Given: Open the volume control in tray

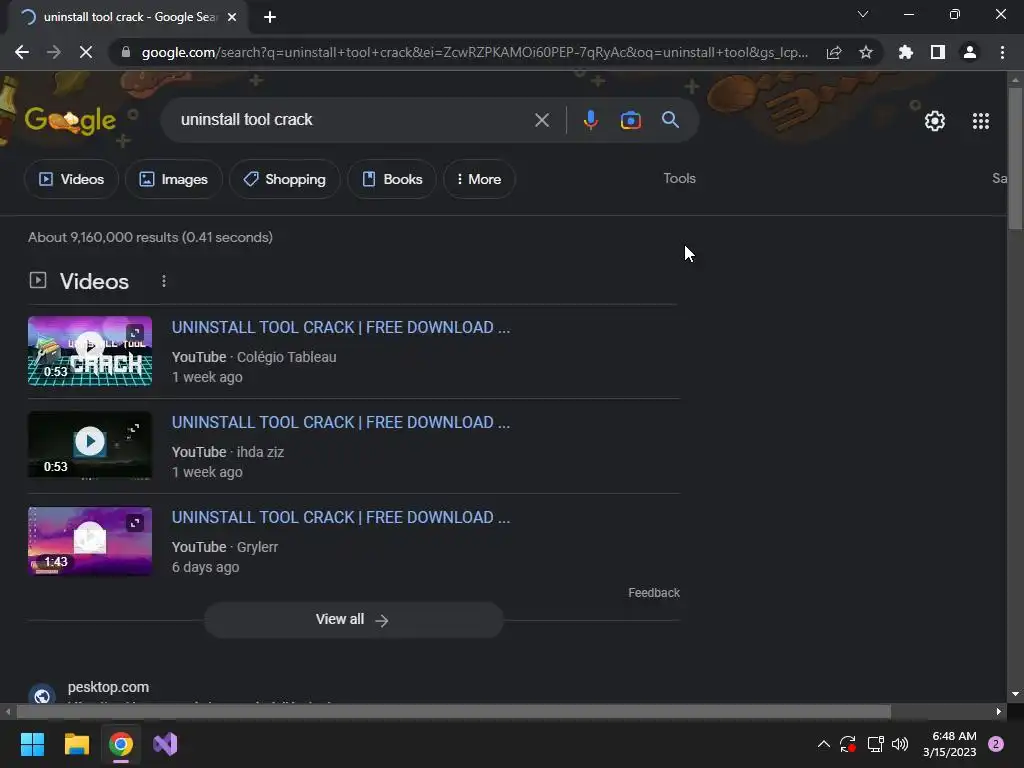Looking at the screenshot, I should [900, 744].
